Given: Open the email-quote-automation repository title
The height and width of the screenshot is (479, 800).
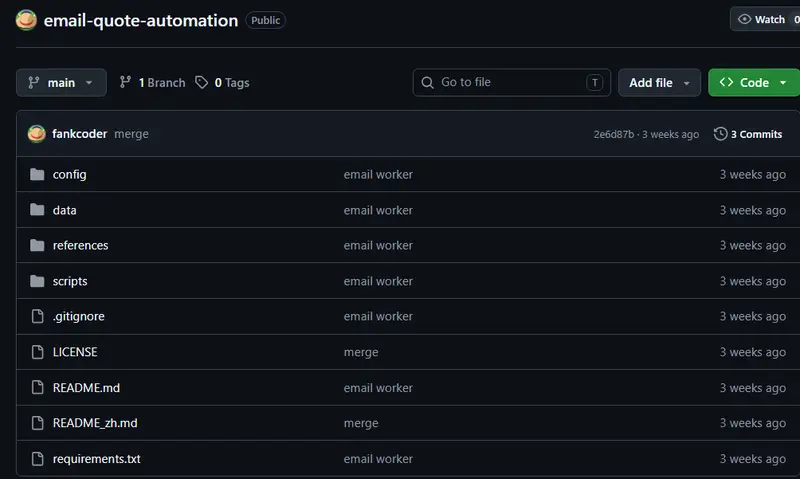Looking at the screenshot, I should tap(141, 20).
